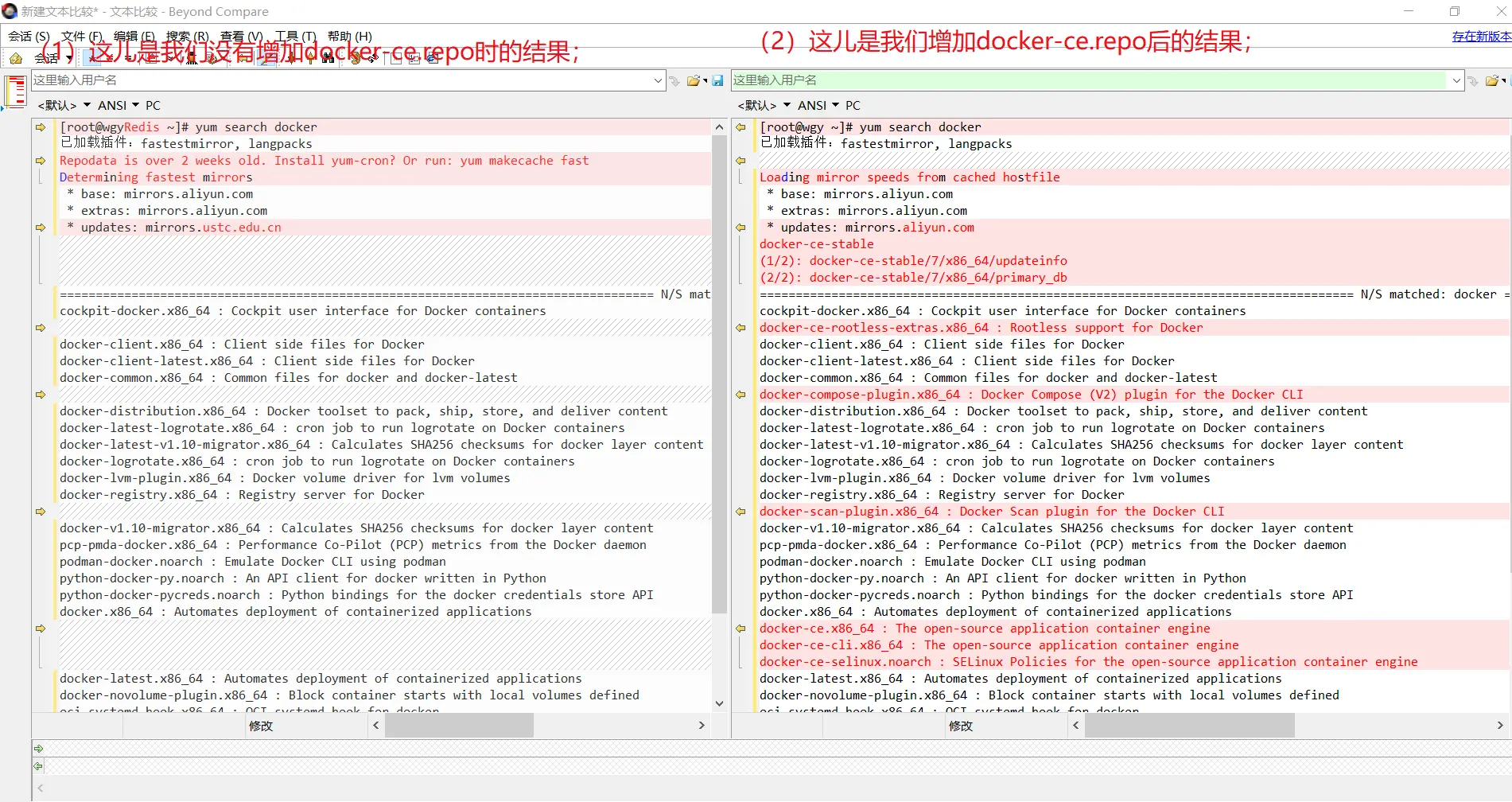Expand the left file path dropdown

point(658,80)
